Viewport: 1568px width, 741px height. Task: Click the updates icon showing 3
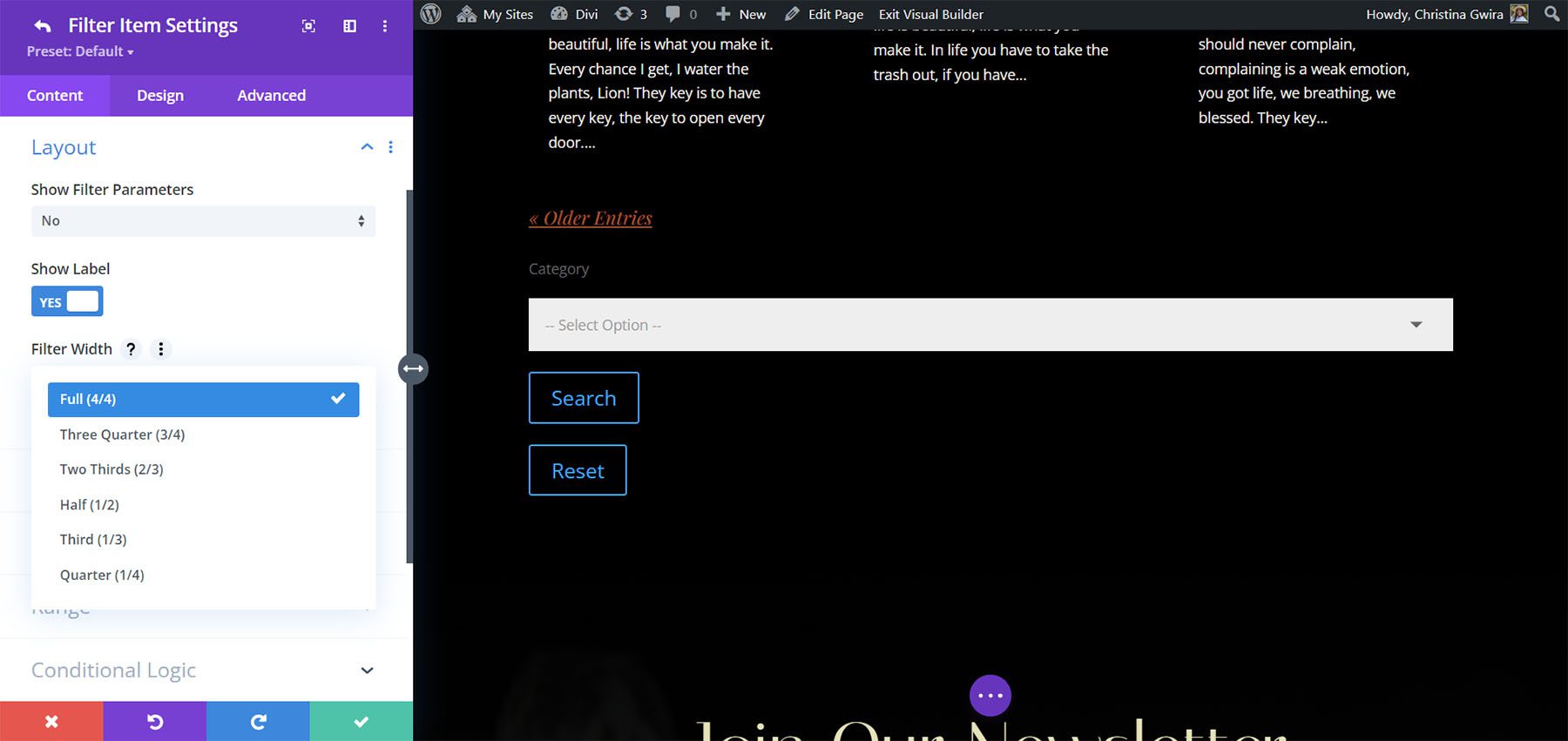(x=631, y=14)
